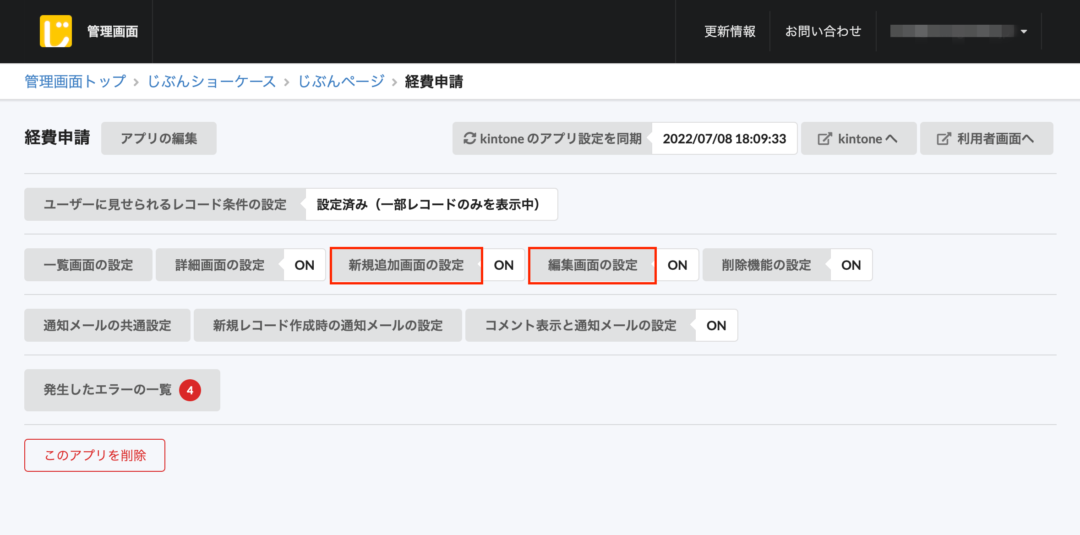
Task: Click the sync icon for kintone app settings
Action: (470, 139)
